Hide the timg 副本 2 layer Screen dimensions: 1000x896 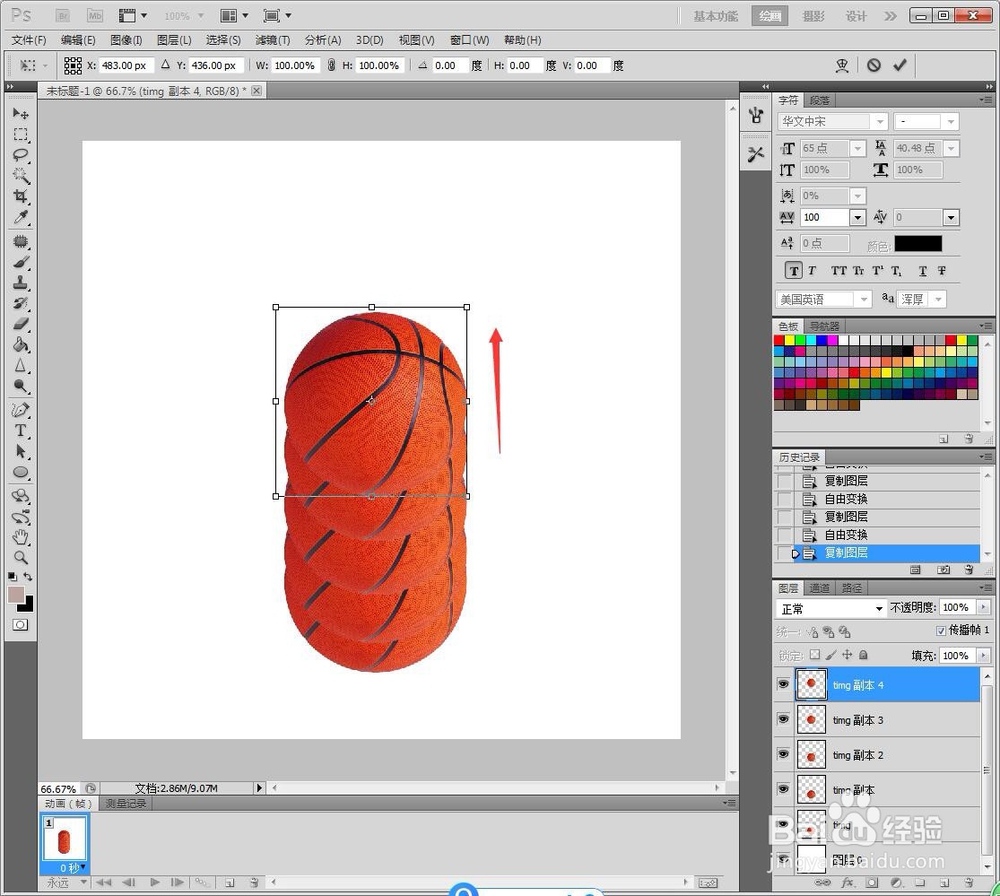(783, 754)
